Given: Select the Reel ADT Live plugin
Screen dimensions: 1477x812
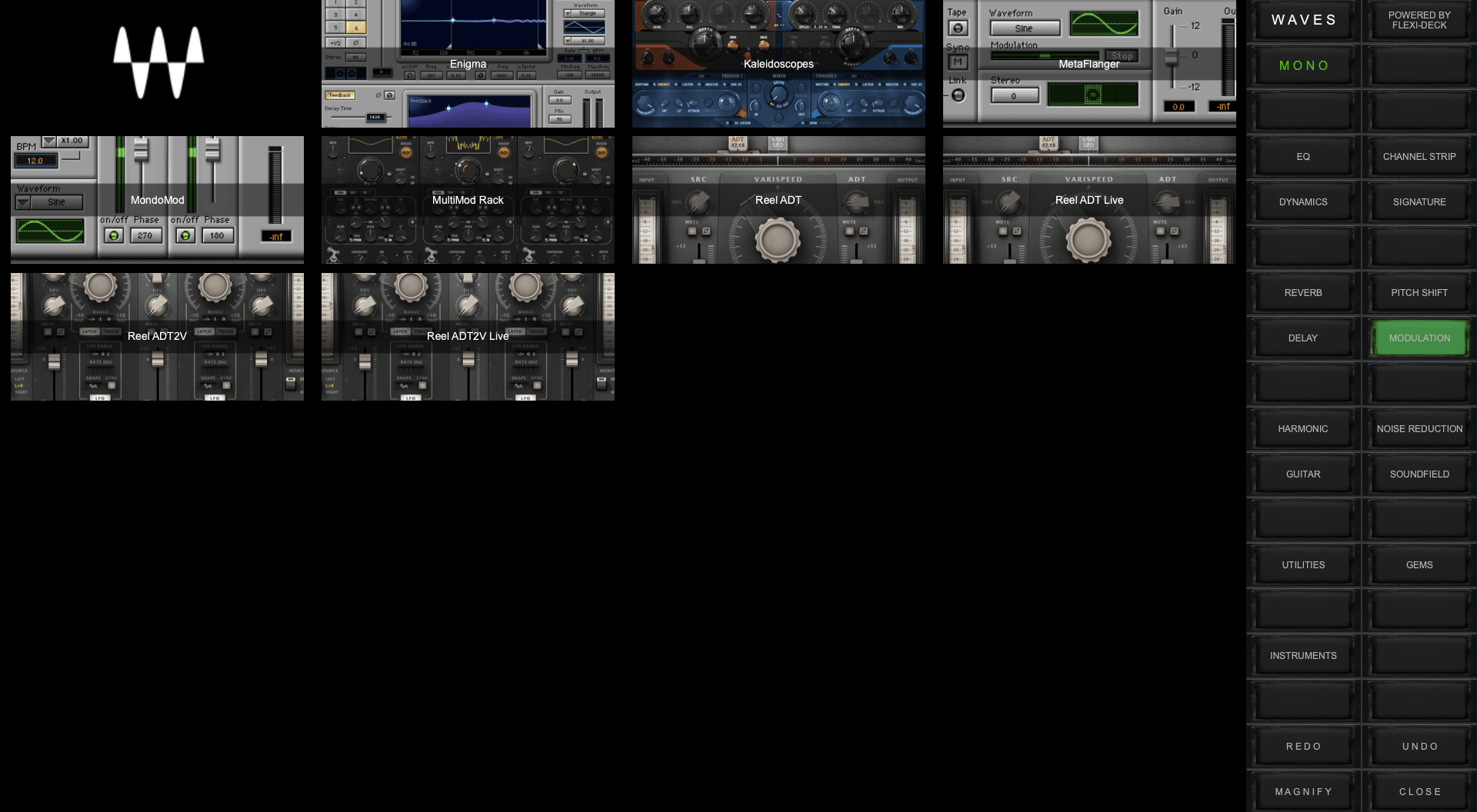Looking at the screenshot, I should pyautogui.click(x=1089, y=200).
